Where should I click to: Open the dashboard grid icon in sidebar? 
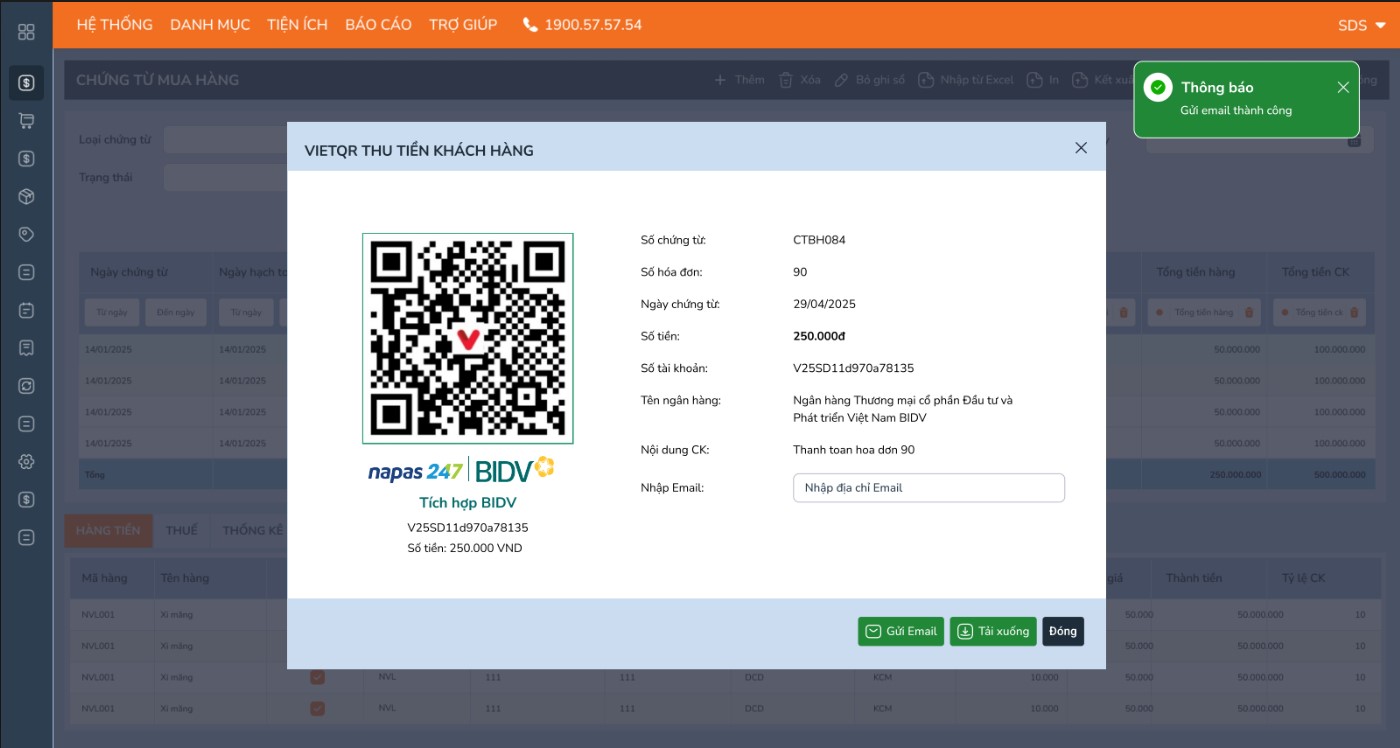[27, 32]
